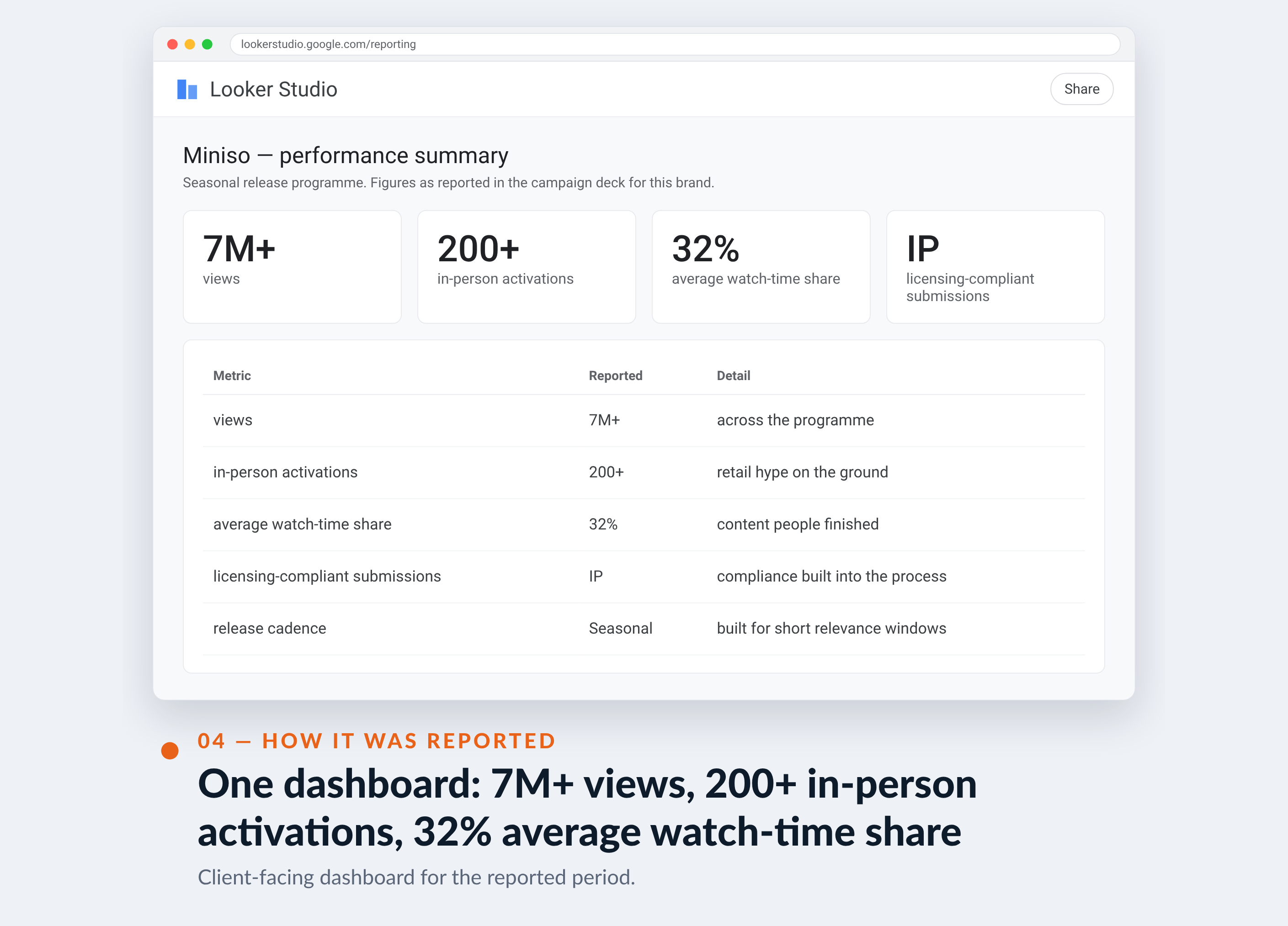This screenshot has width=1288, height=926.
Task: Select the 32% average watch-time share scorecard
Action: 761,267
